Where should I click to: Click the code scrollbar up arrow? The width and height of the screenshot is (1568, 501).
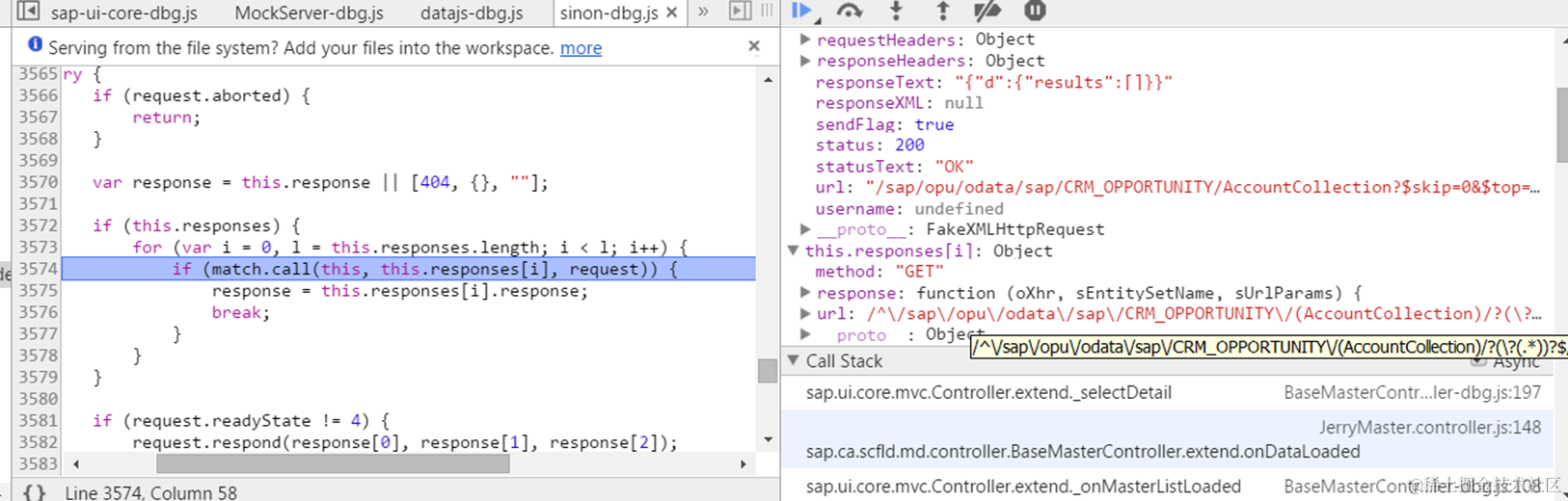coord(768,79)
